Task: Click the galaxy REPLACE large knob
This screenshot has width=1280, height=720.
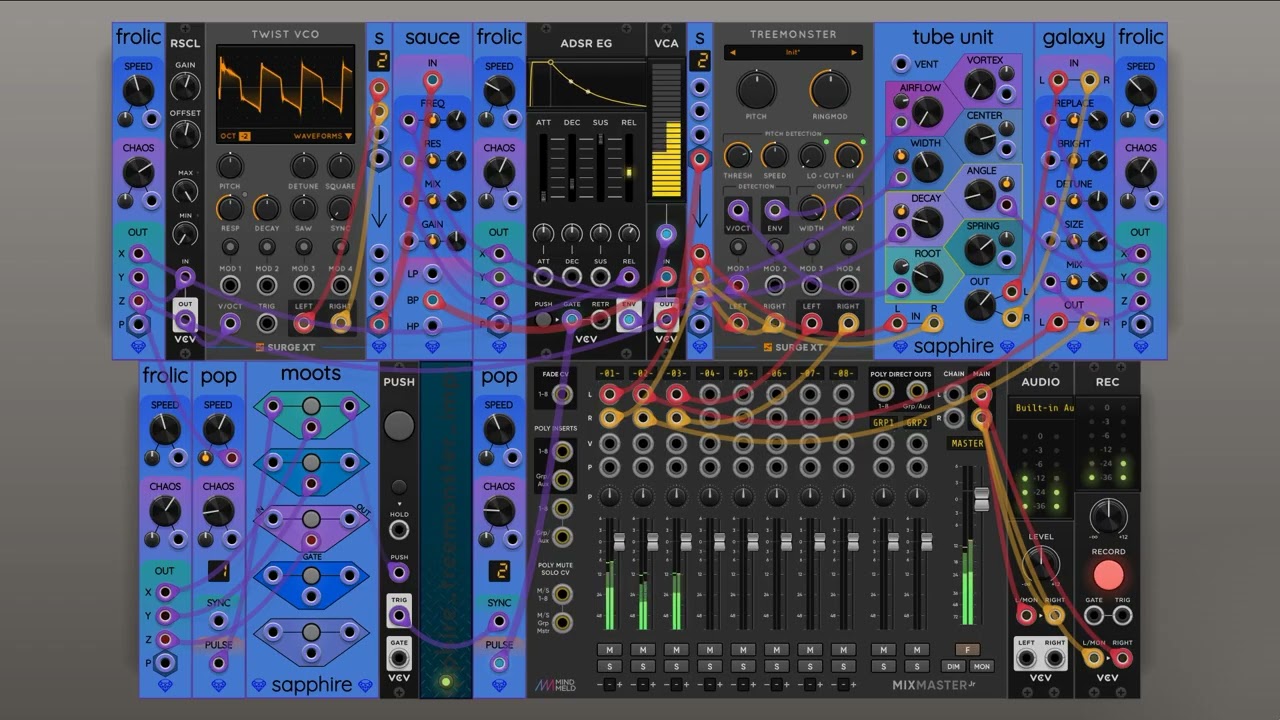Action: [x=1098, y=121]
